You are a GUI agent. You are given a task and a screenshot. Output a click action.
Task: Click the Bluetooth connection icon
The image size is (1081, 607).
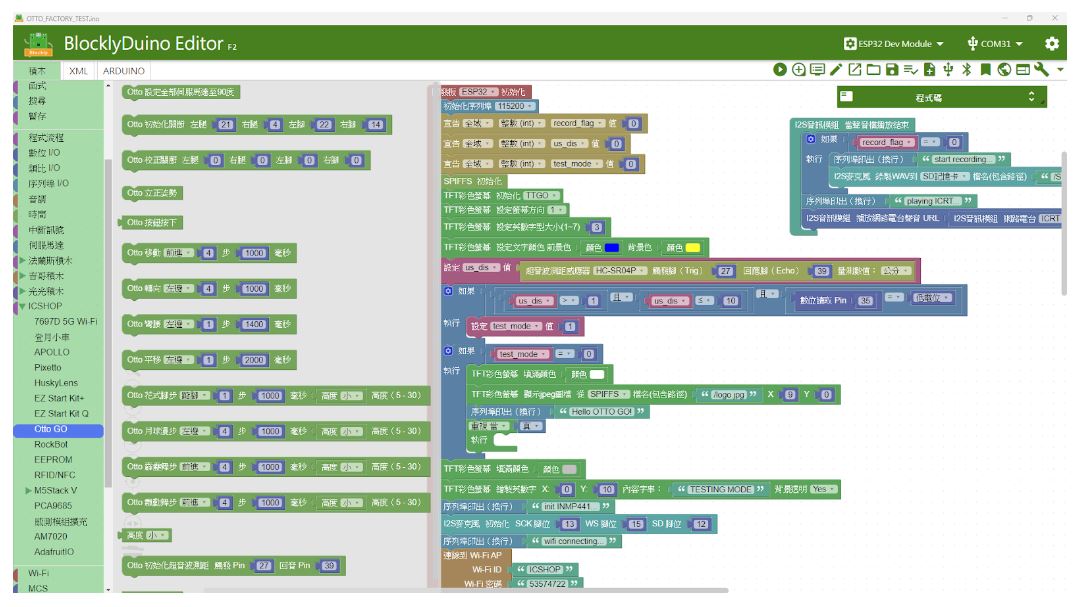[965, 68]
